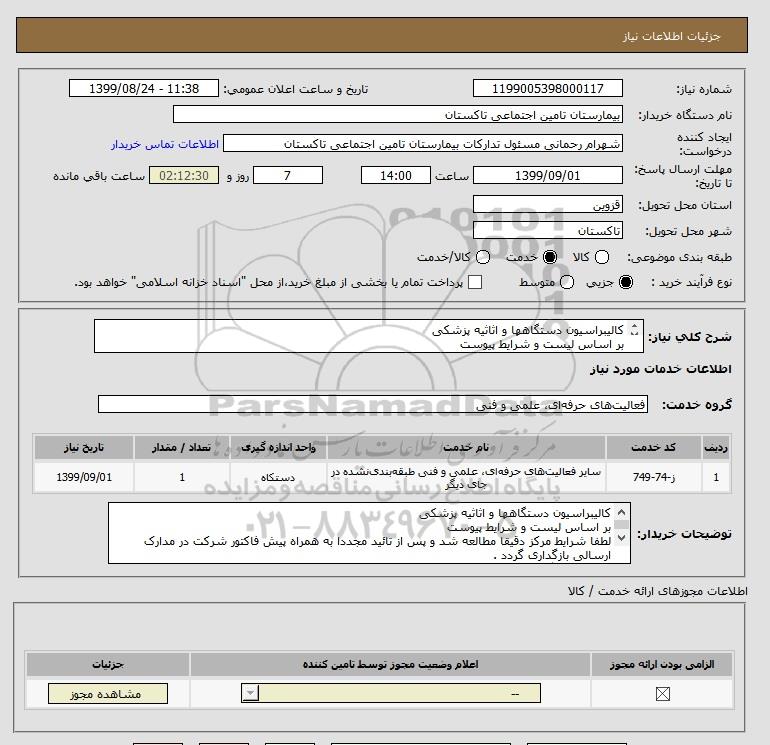770x745 pixels.
Task: Click the اطلاعات خدمات مورد نیاز heading
Action: pyautogui.click(x=660, y=369)
